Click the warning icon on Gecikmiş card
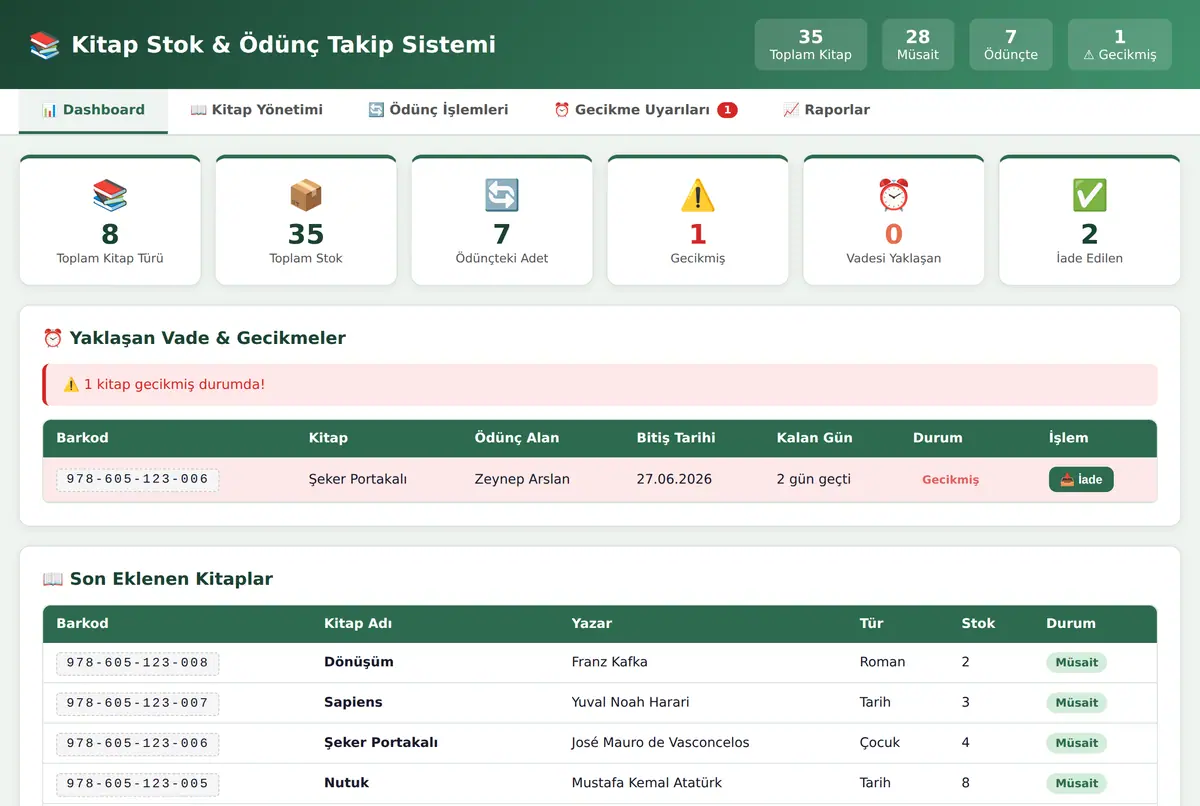The image size is (1200, 806). [698, 195]
